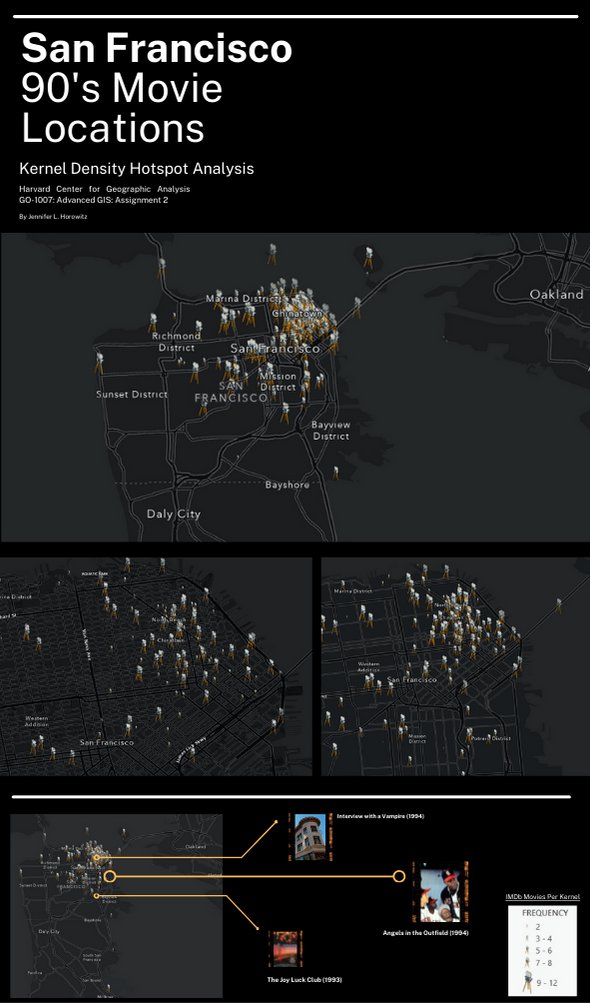
Task: Click the '9 - 12' legend entry text
Action: 547,983
